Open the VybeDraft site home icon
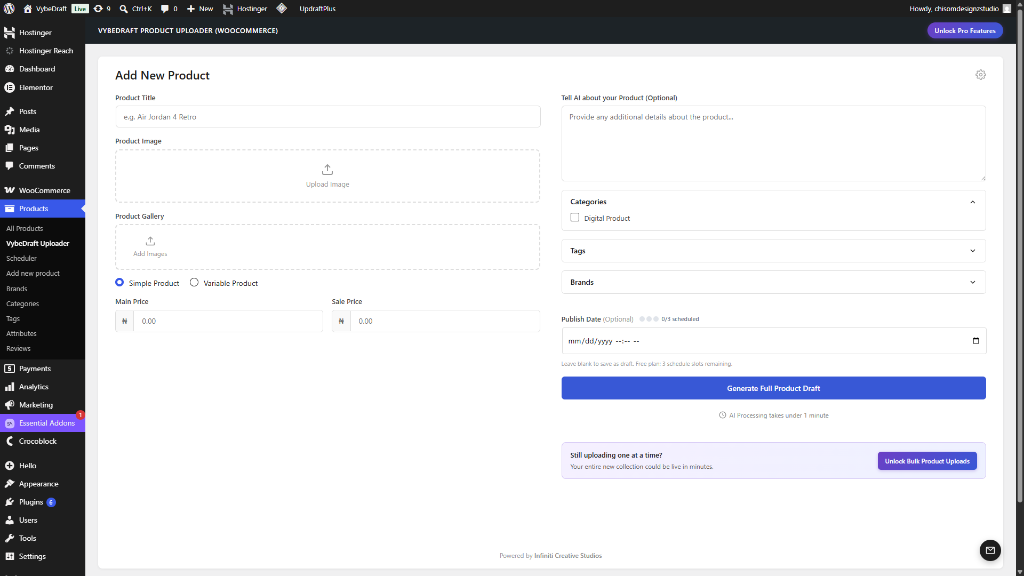Viewport: 1024px width, 576px height. (27, 8)
